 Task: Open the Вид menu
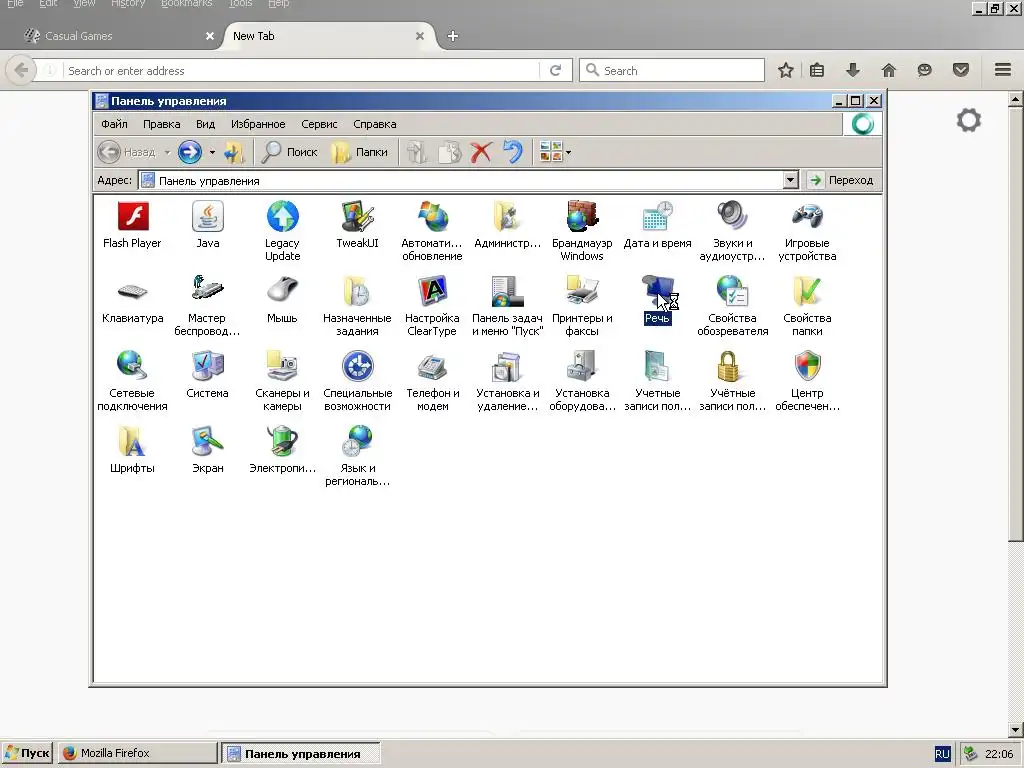pos(205,124)
